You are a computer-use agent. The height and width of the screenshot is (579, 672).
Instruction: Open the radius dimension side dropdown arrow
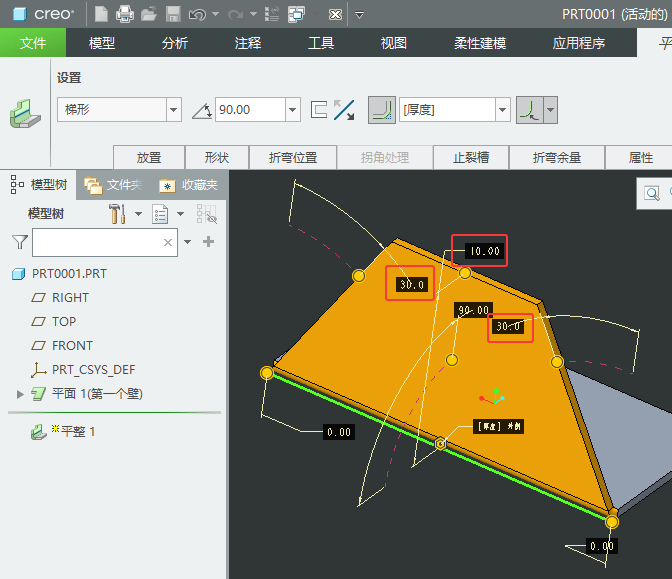551,110
